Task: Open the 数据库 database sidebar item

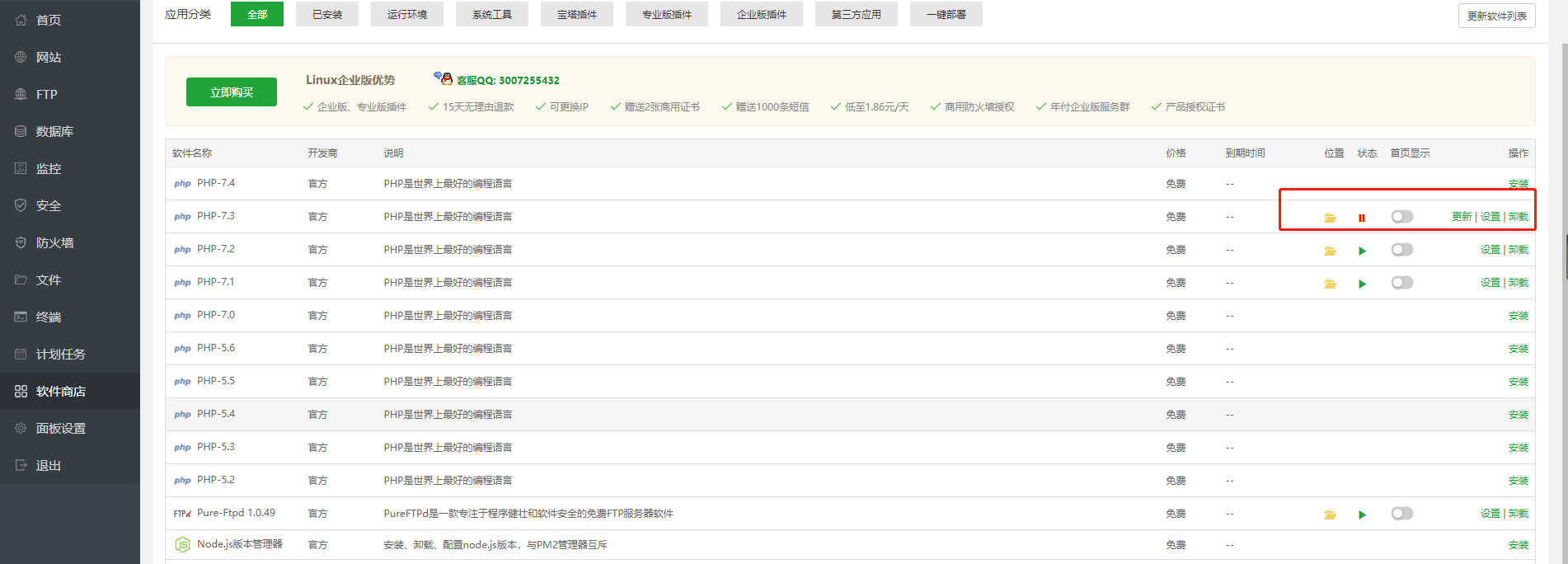Action: (70, 131)
